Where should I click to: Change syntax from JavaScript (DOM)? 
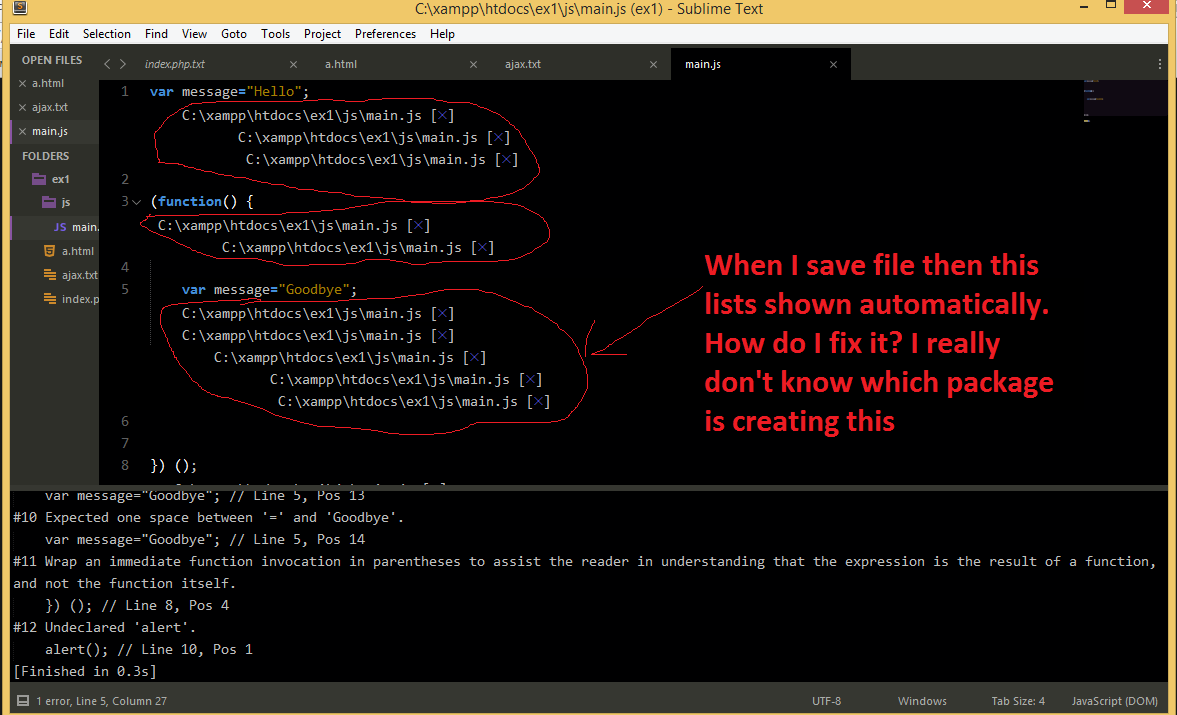point(1114,701)
